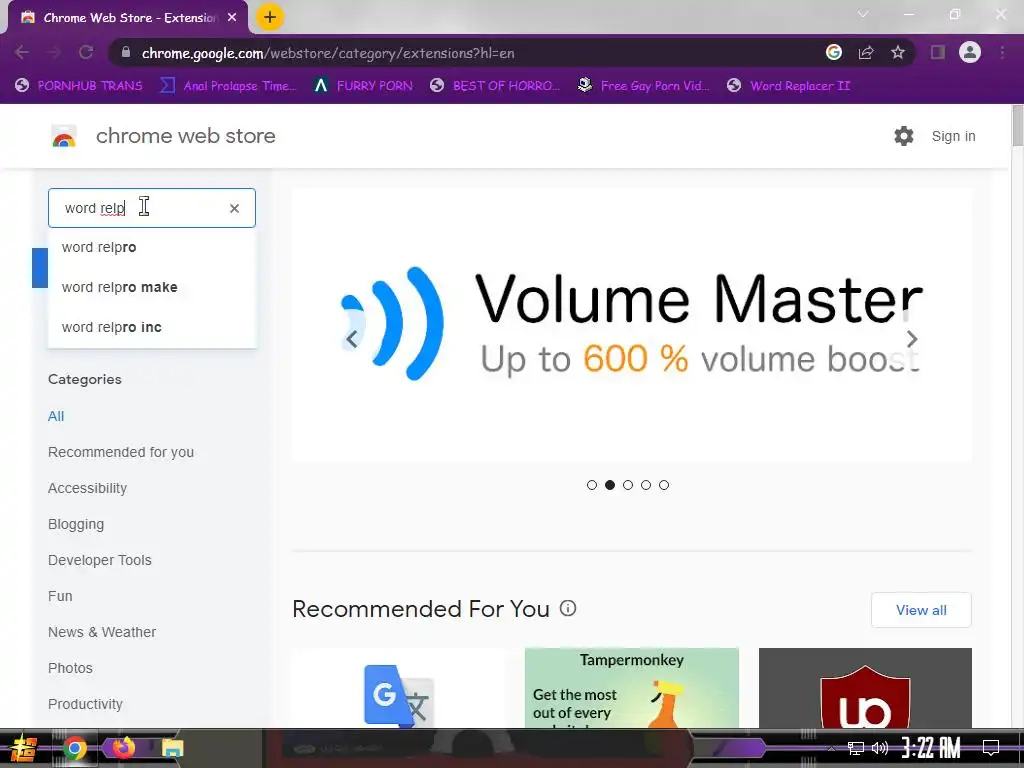Select the third carousel dot
The image size is (1024, 768).
click(628, 485)
